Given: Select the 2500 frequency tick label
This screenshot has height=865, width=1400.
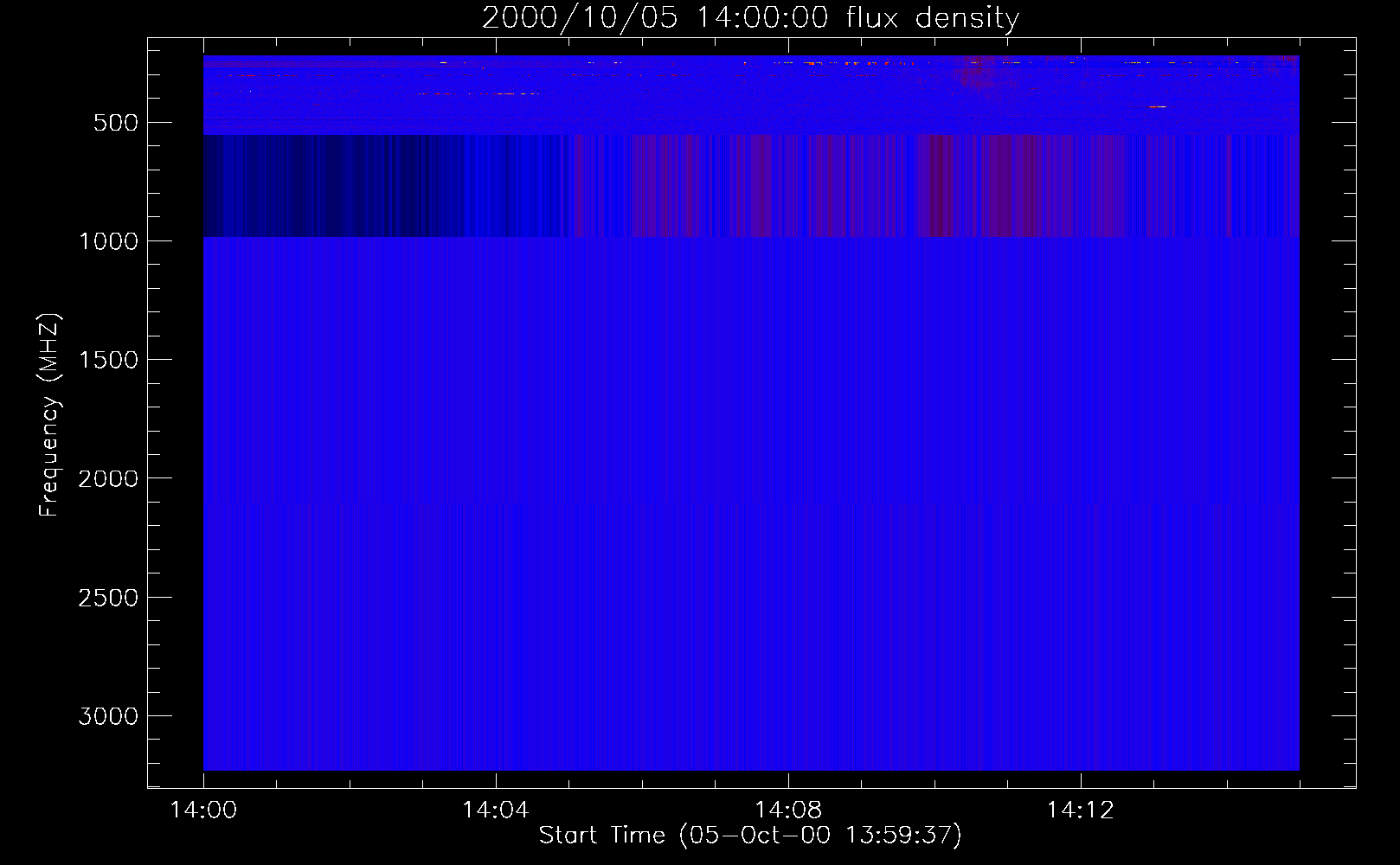Looking at the screenshot, I should click(x=109, y=598).
